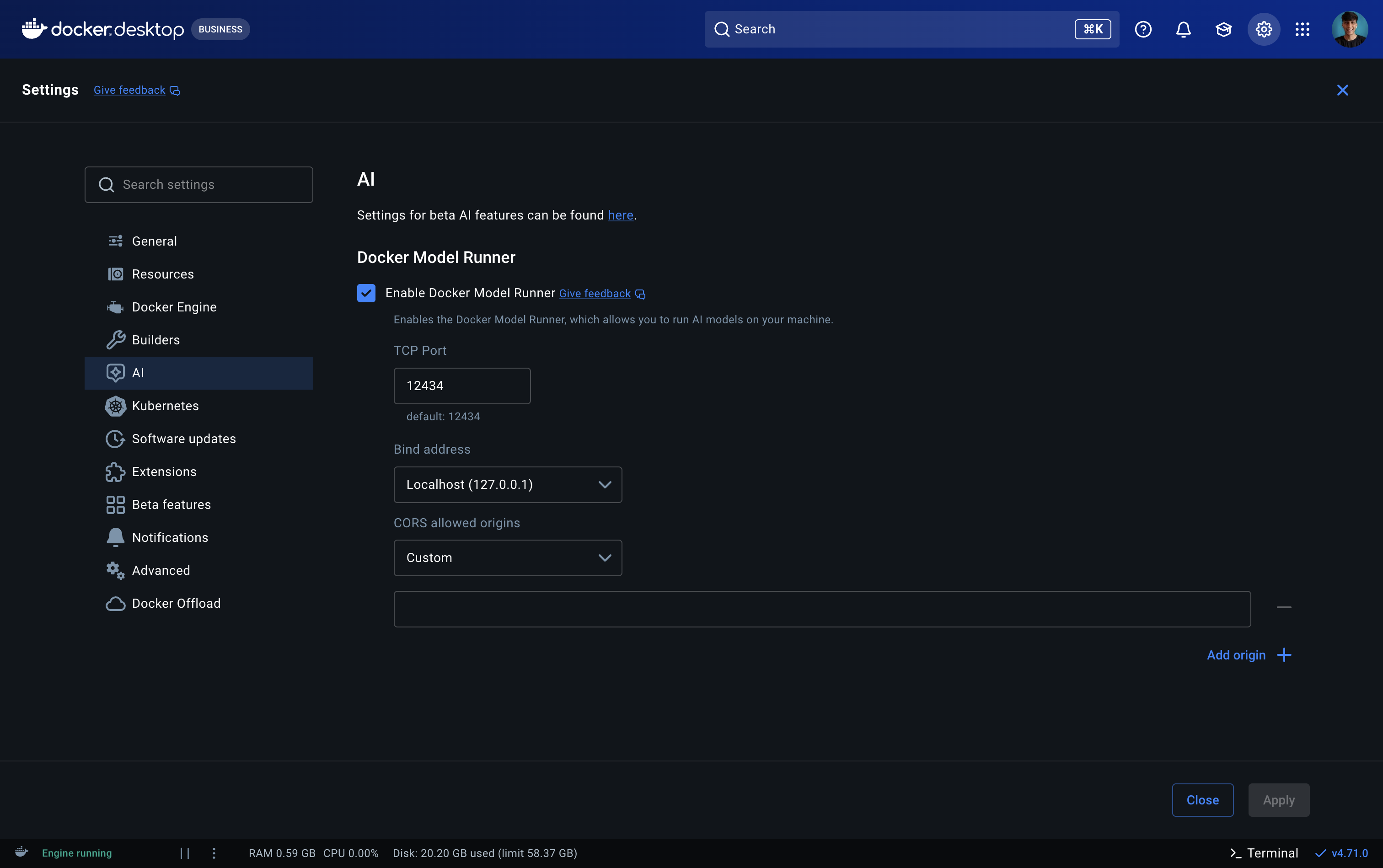The height and width of the screenshot is (868, 1383).
Task: Click the settings gear icon in header
Action: (1264, 29)
